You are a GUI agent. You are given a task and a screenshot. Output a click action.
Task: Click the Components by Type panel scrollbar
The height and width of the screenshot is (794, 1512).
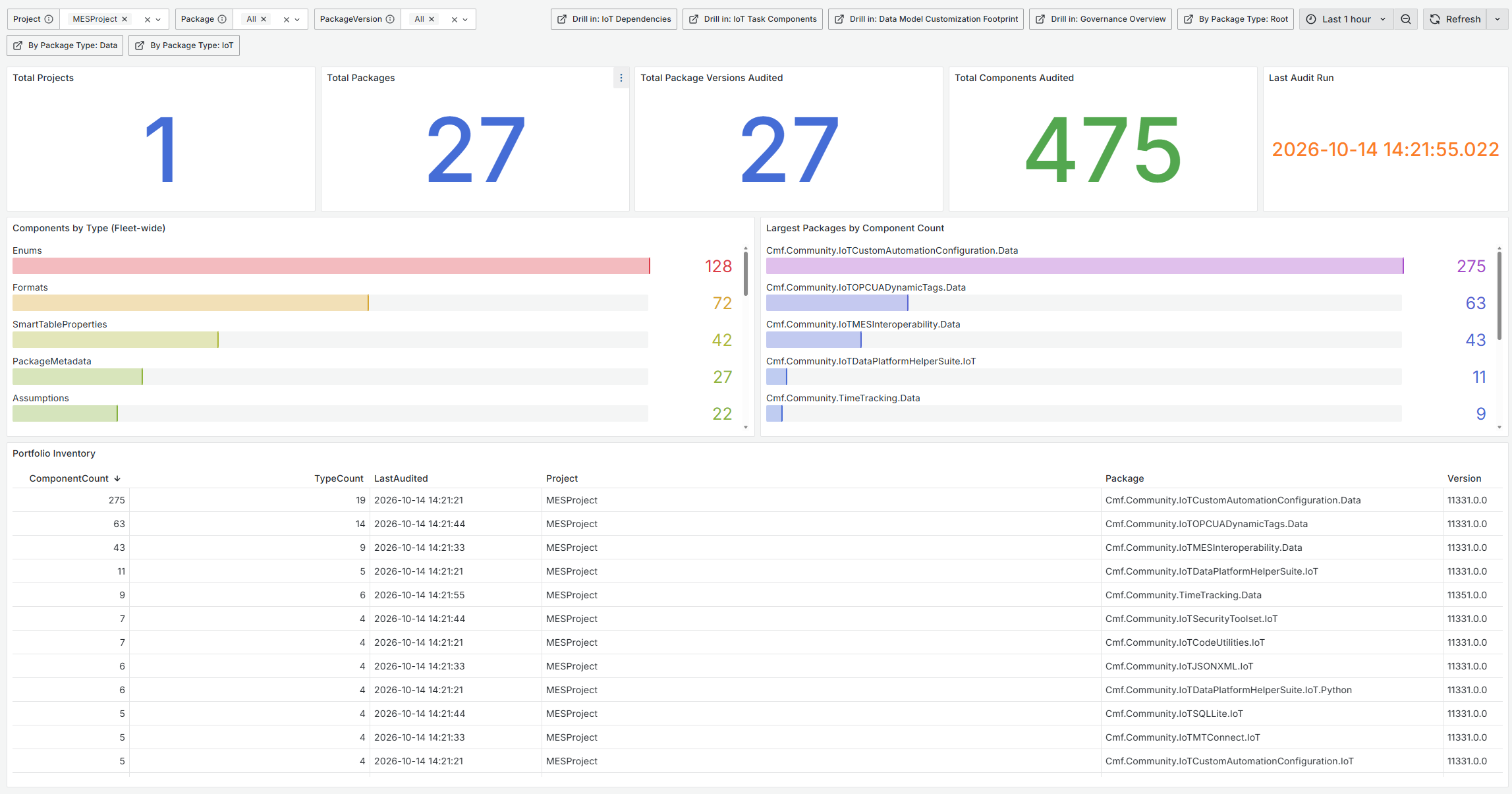coord(746,273)
